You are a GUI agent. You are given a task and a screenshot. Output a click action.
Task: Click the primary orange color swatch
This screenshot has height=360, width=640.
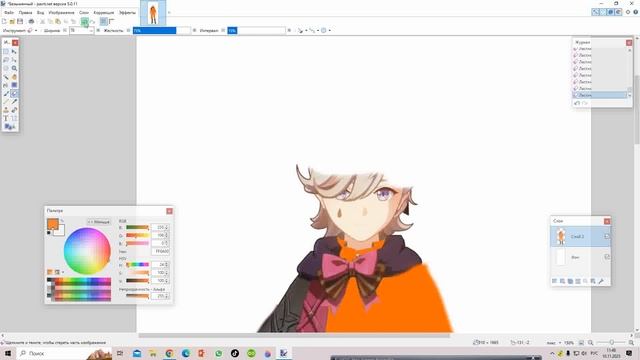pyautogui.click(x=52, y=224)
